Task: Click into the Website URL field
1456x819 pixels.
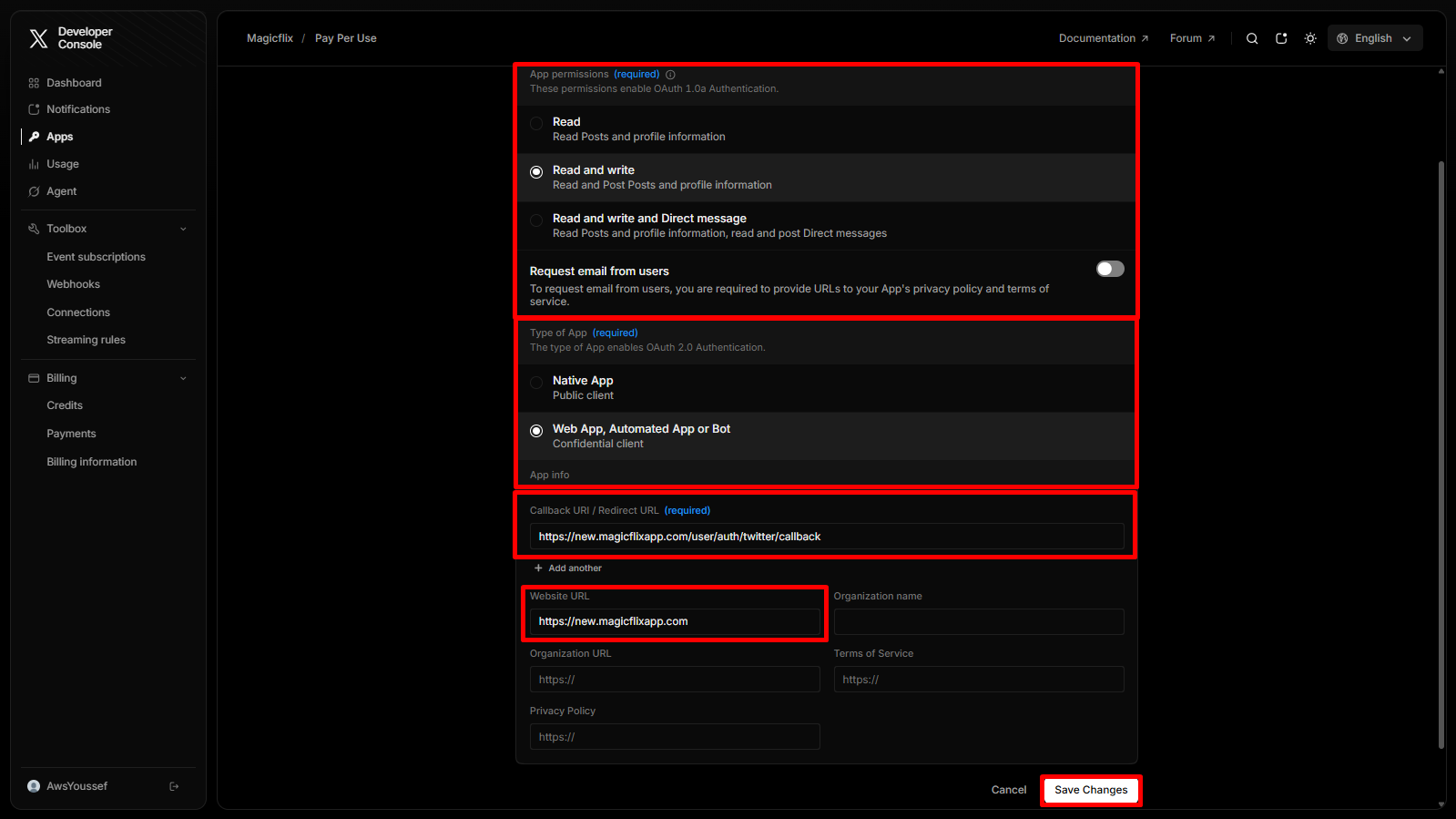Action: tap(675, 621)
